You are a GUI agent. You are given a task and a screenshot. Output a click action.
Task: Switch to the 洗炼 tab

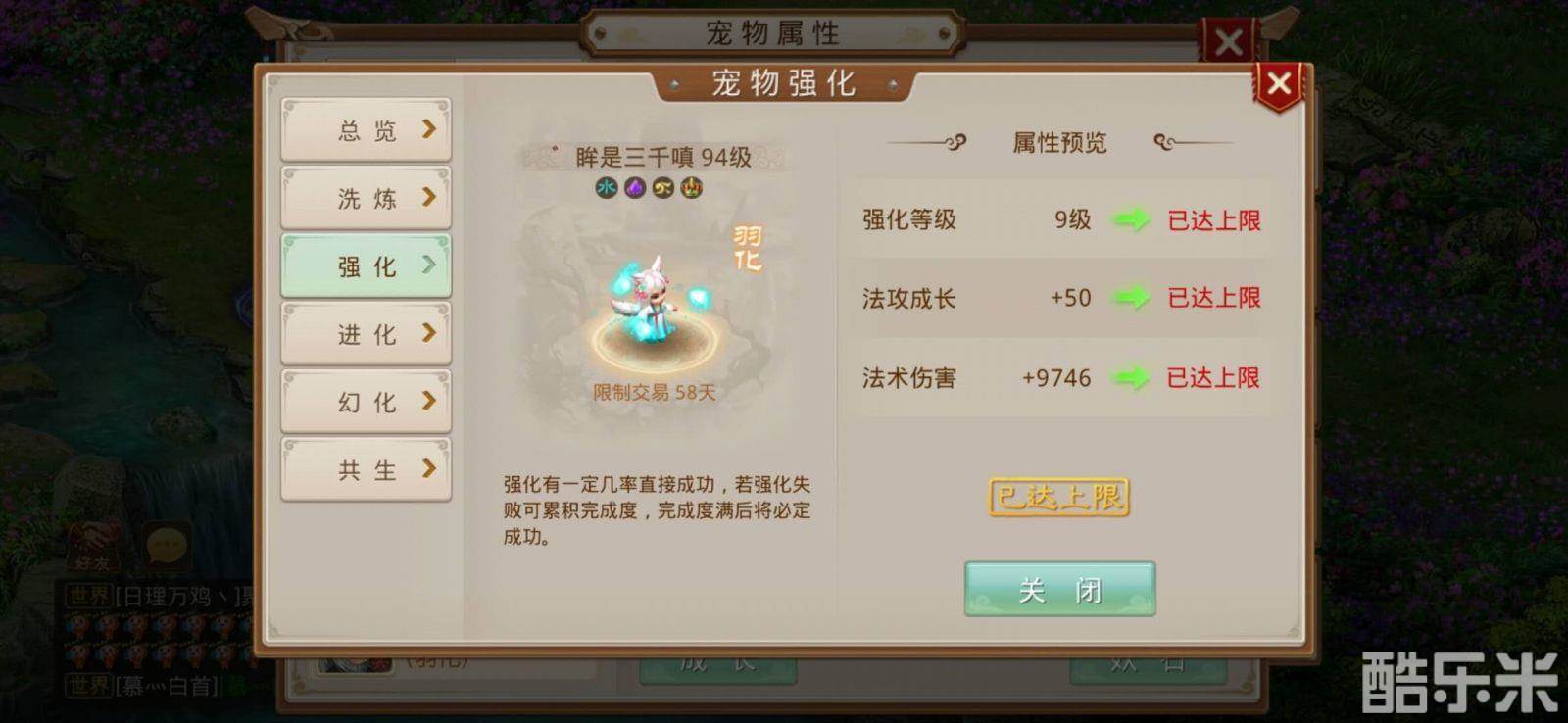pos(367,198)
